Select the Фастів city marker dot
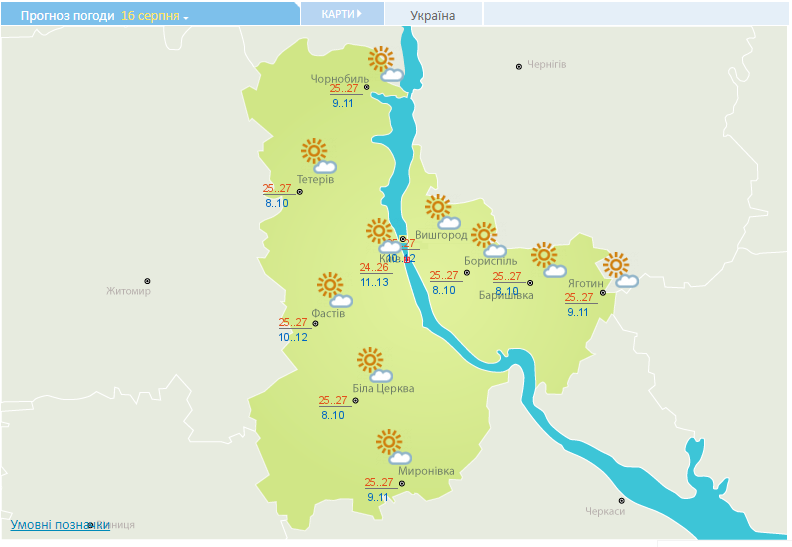Screen dimensions: 792x547 coord(315,324)
